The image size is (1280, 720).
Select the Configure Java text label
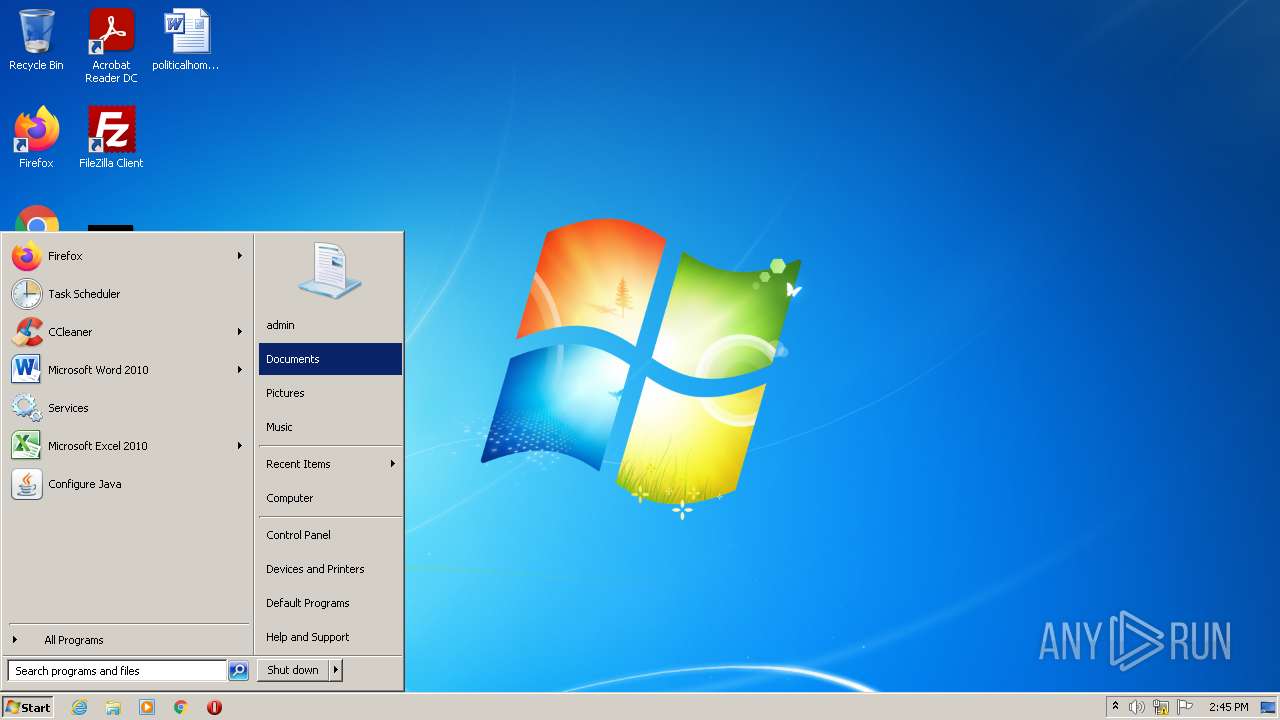85,484
